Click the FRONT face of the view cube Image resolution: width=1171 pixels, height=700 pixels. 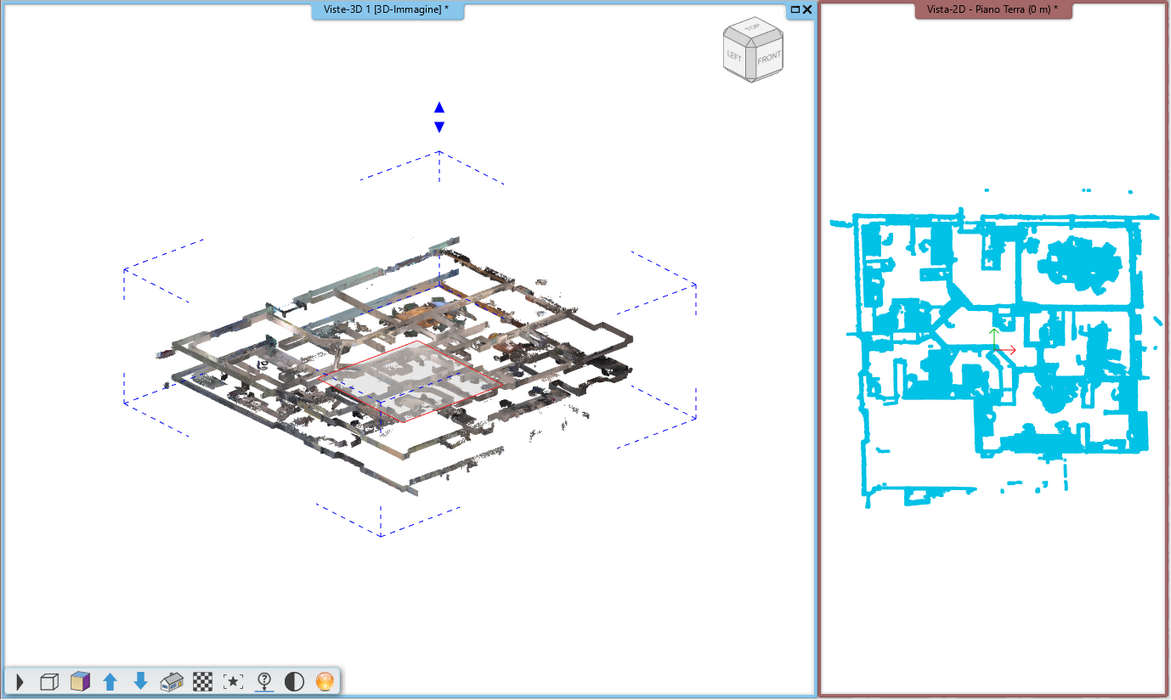(x=768, y=58)
